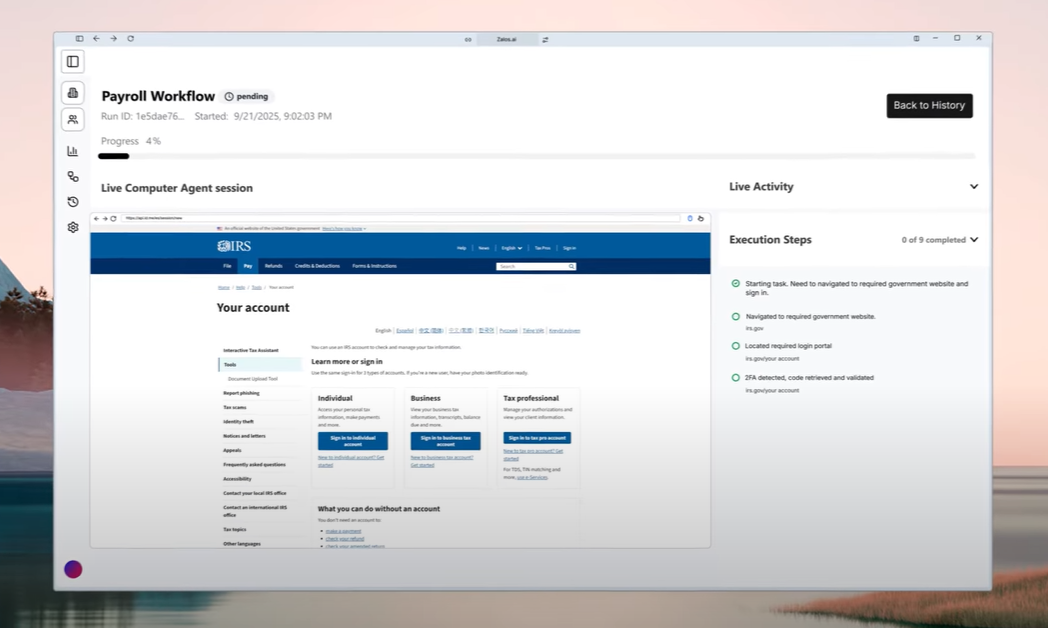Click the workflow progress bar
Image resolution: width=1048 pixels, height=628 pixels.
tap(536, 156)
